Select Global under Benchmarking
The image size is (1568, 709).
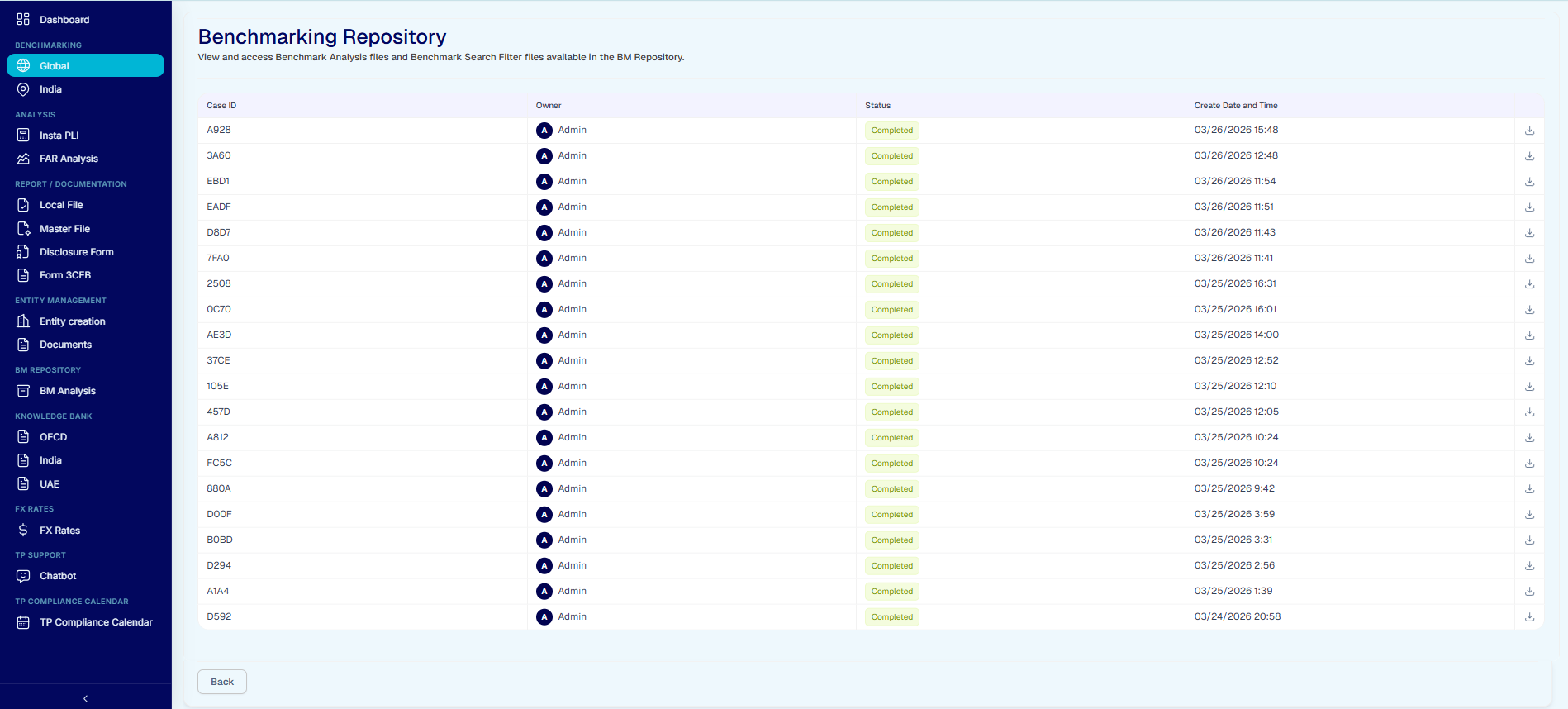point(85,65)
